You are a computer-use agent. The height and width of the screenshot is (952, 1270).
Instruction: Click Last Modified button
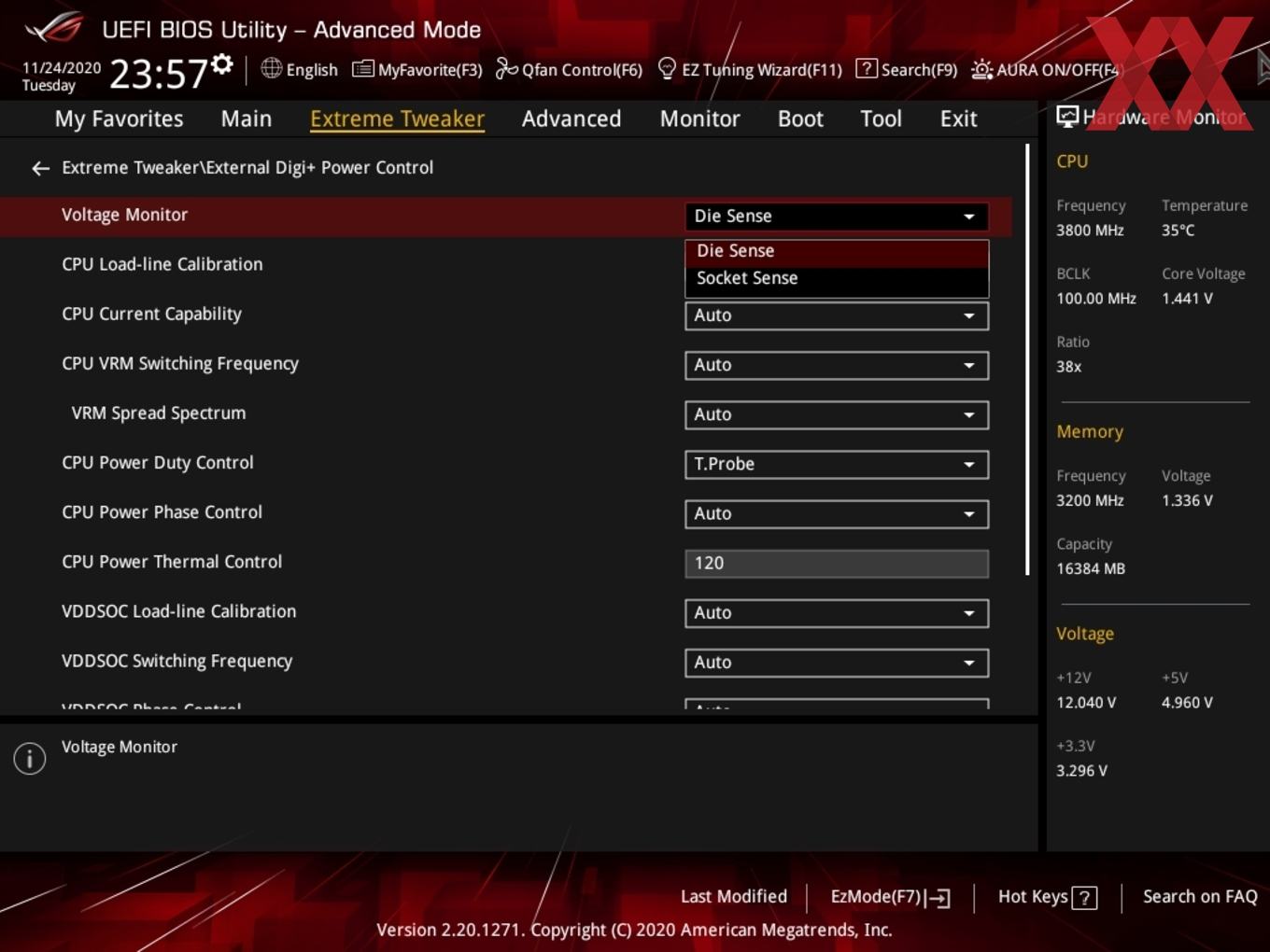pos(734,896)
